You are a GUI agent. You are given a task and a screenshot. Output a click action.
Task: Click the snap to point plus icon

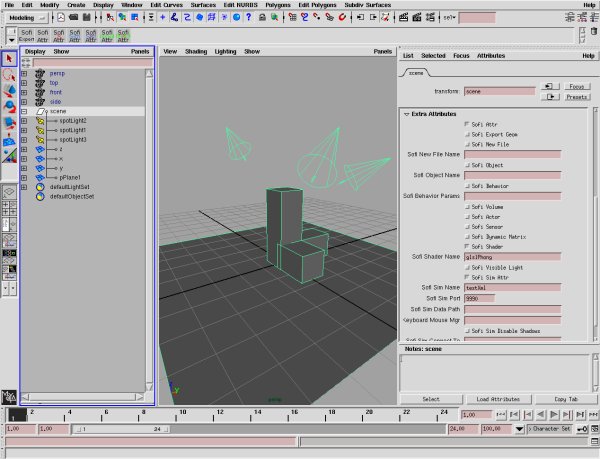pyautogui.click(x=163, y=17)
